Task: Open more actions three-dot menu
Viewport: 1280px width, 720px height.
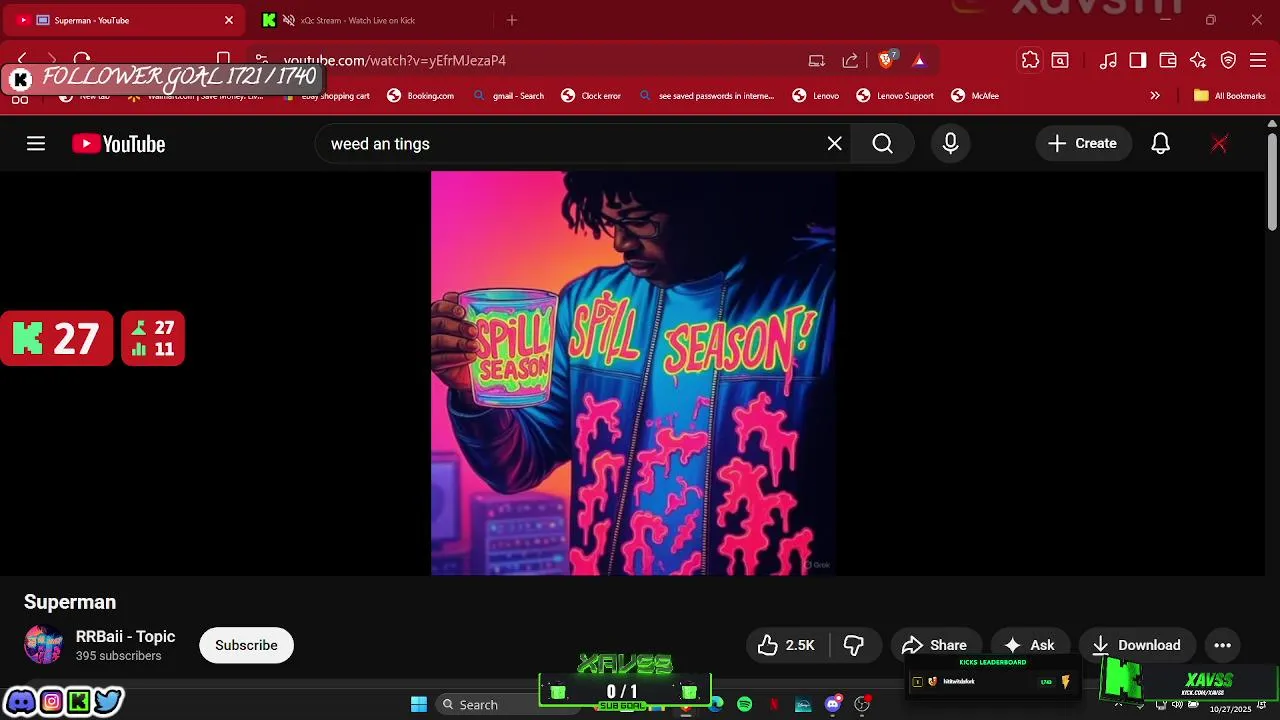Action: (1222, 645)
